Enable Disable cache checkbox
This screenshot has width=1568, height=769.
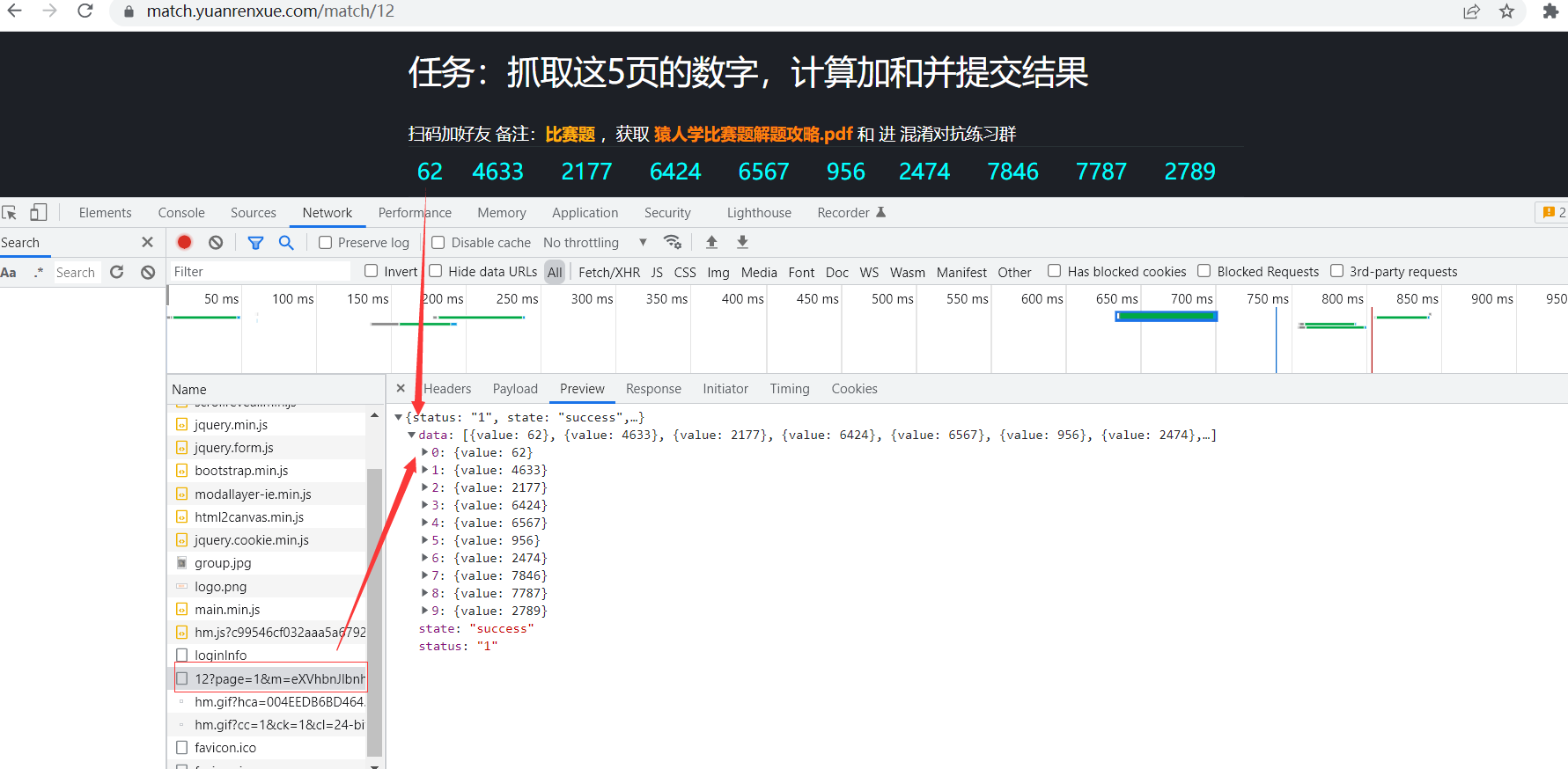tap(438, 243)
